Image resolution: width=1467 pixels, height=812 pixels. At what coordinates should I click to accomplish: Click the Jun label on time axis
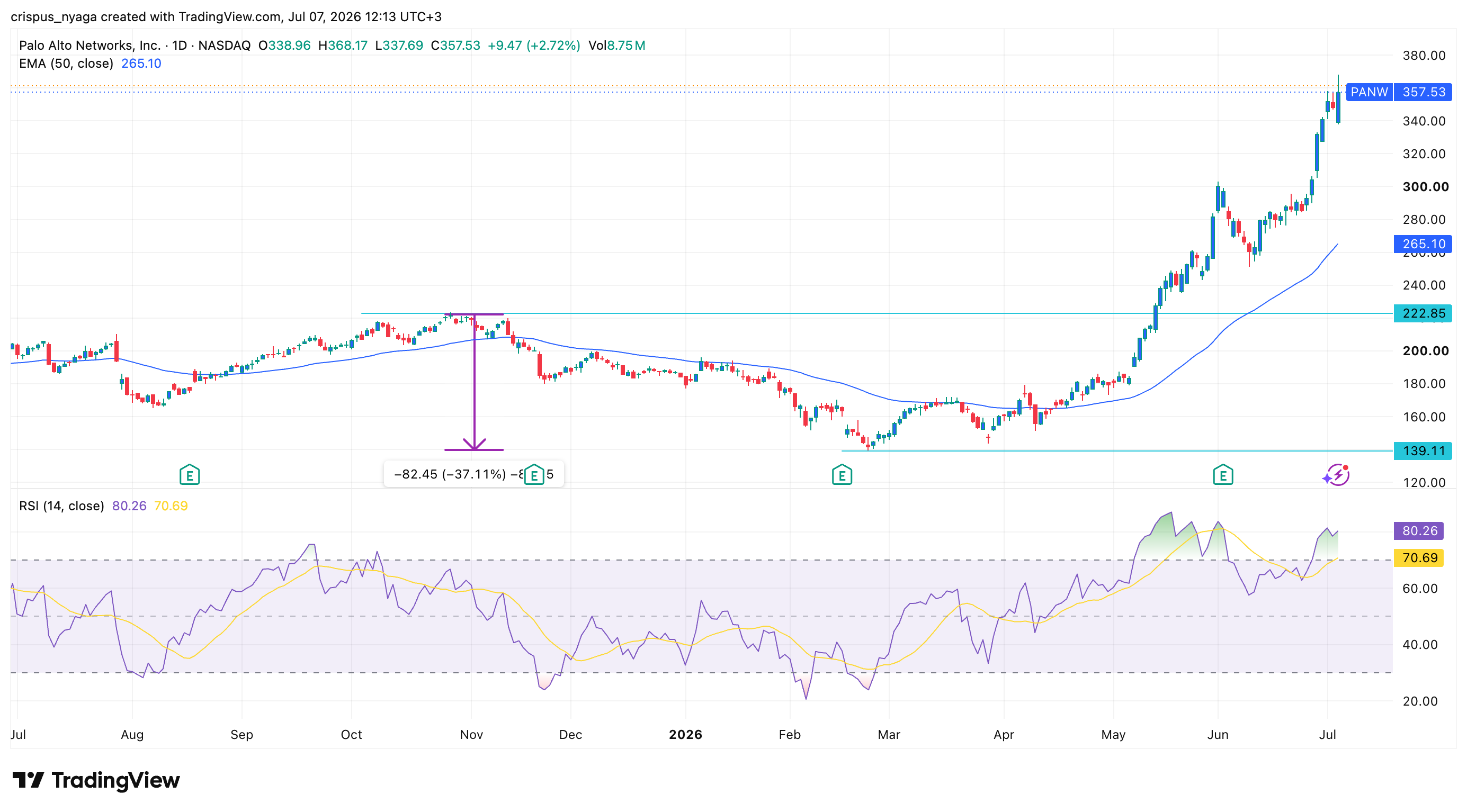tap(1218, 735)
